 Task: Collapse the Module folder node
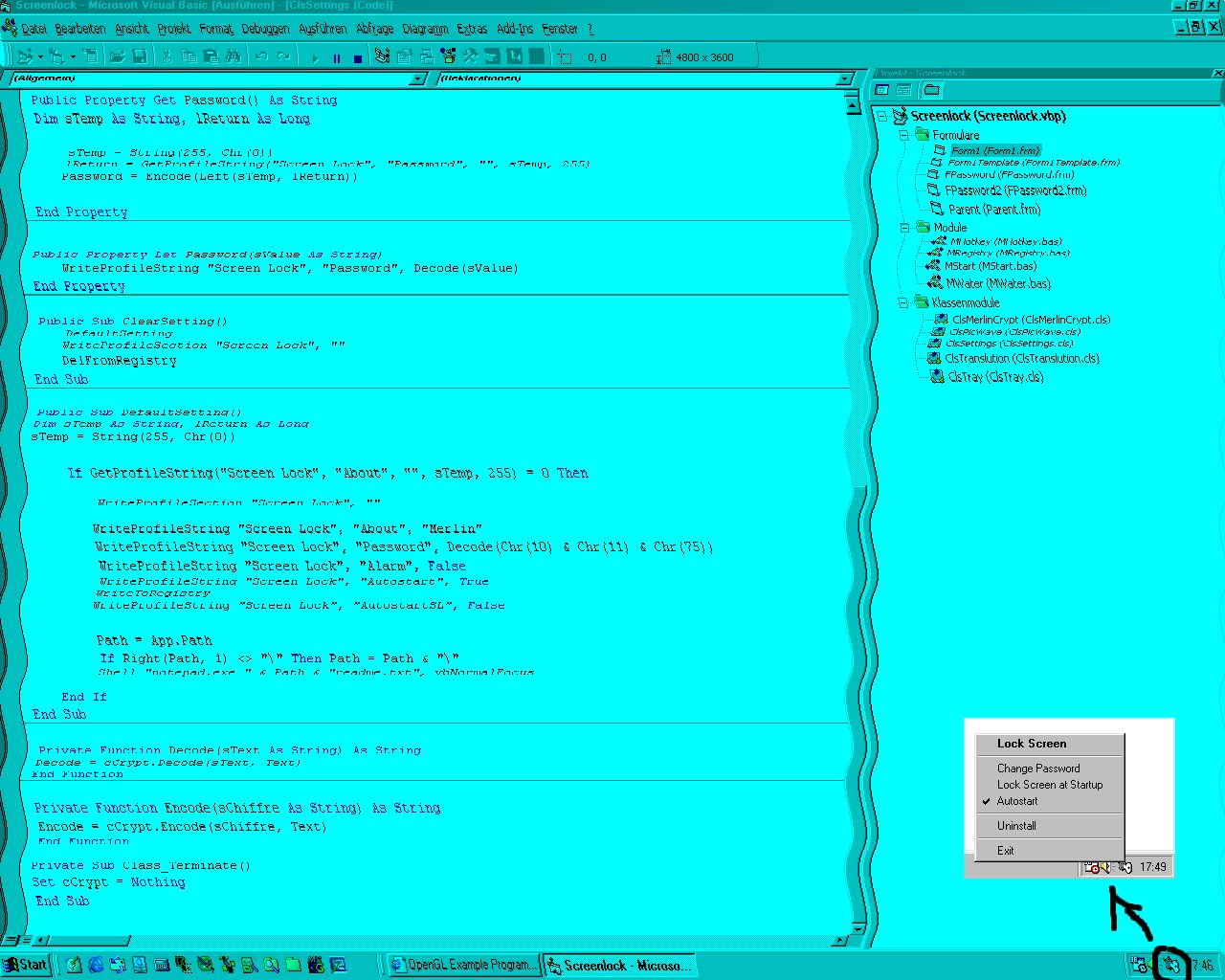click(x=904, y=227)
